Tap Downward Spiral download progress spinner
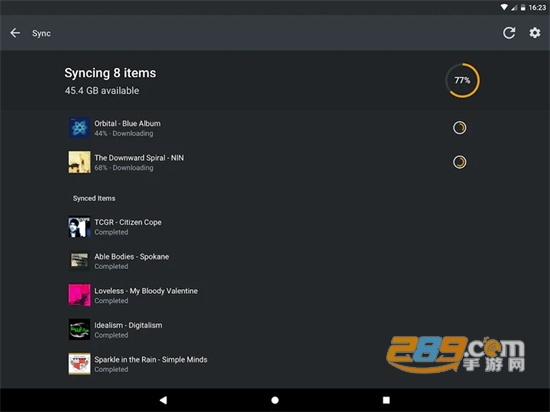 point(460,162)
